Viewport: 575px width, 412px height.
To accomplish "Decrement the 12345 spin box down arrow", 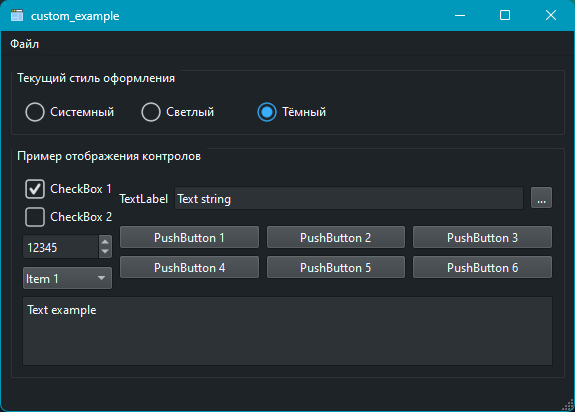I will click(x=105, y=252).
